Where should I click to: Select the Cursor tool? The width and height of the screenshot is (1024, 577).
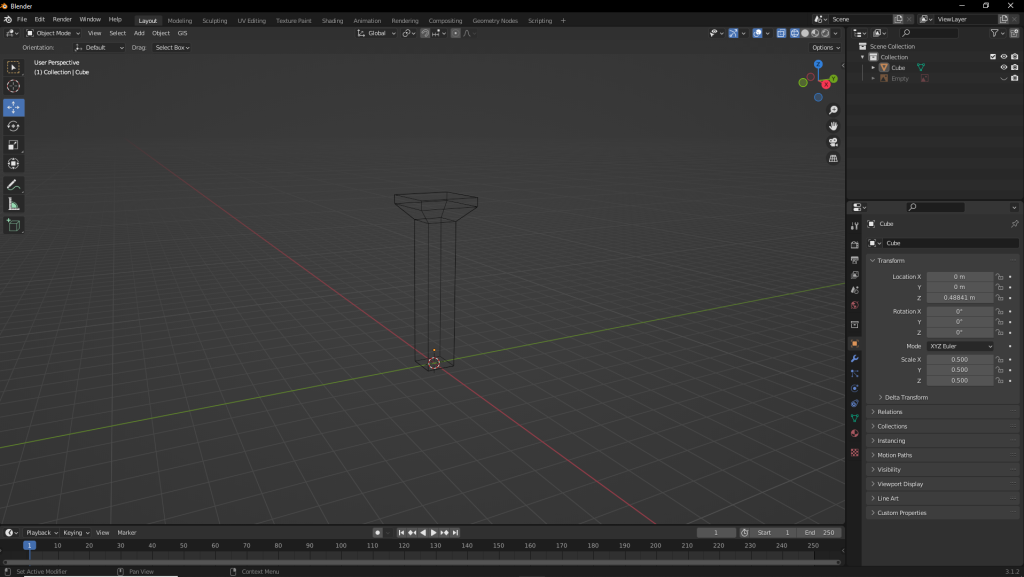click(x=14, y=86)
